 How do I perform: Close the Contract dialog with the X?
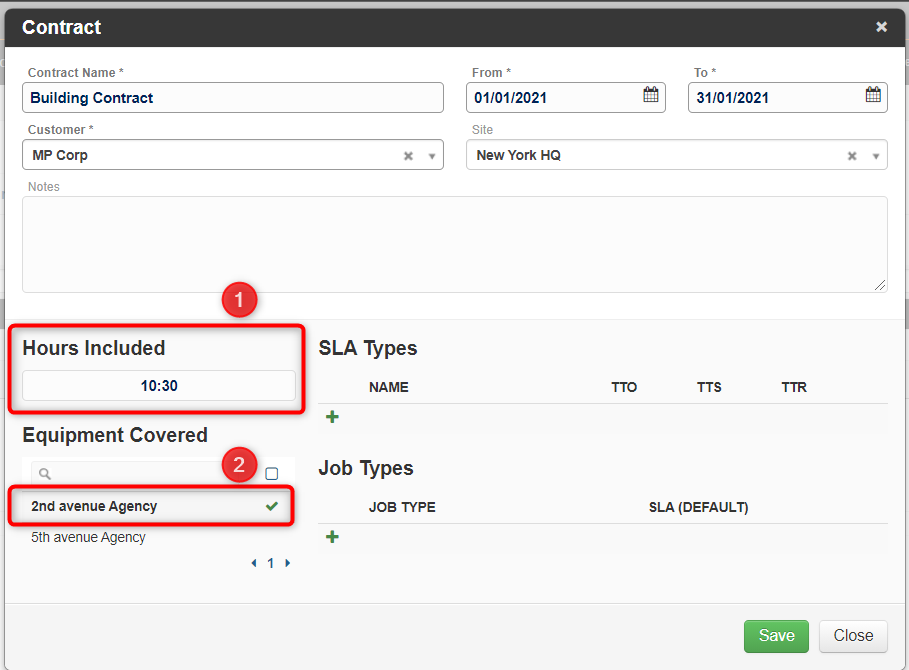coord(881,27)
